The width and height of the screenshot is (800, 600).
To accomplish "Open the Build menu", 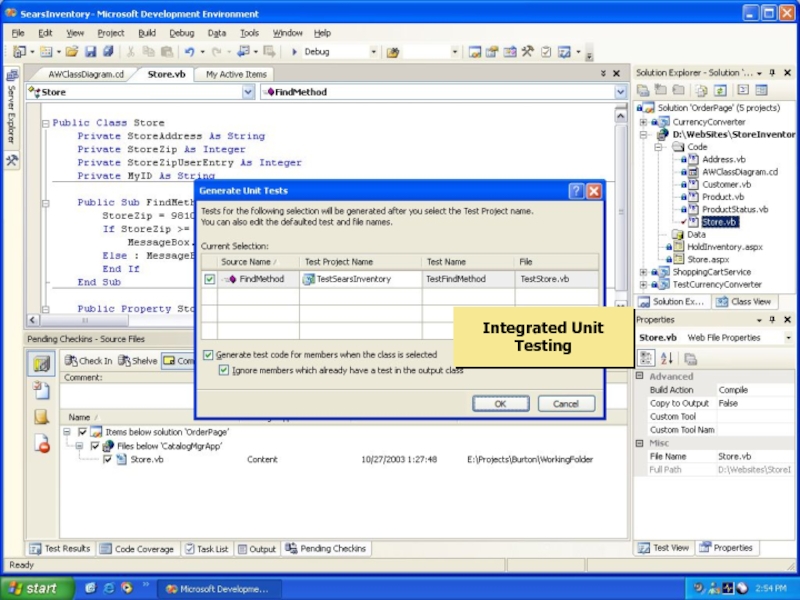I will pos(147,33).
